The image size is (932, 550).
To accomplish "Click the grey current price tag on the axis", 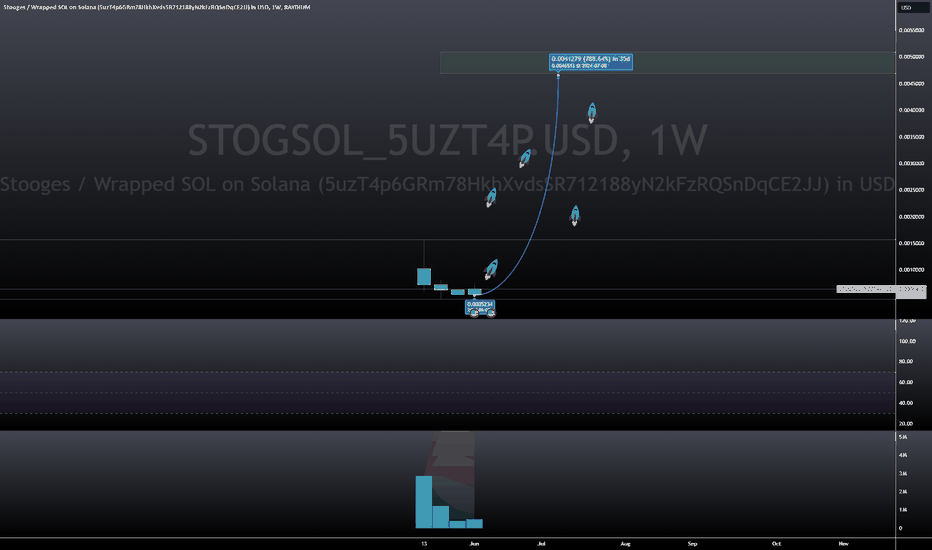I will [x=881, y=289].
